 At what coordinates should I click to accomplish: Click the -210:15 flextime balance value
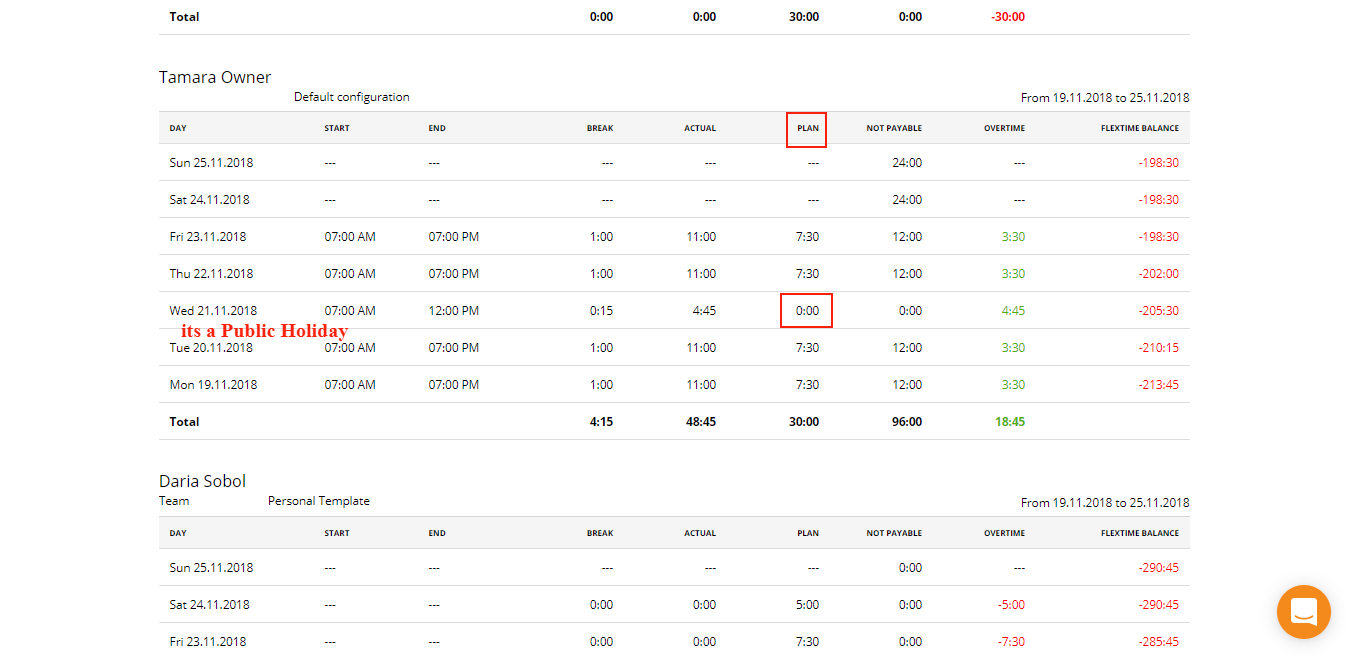click(1158, 348)
